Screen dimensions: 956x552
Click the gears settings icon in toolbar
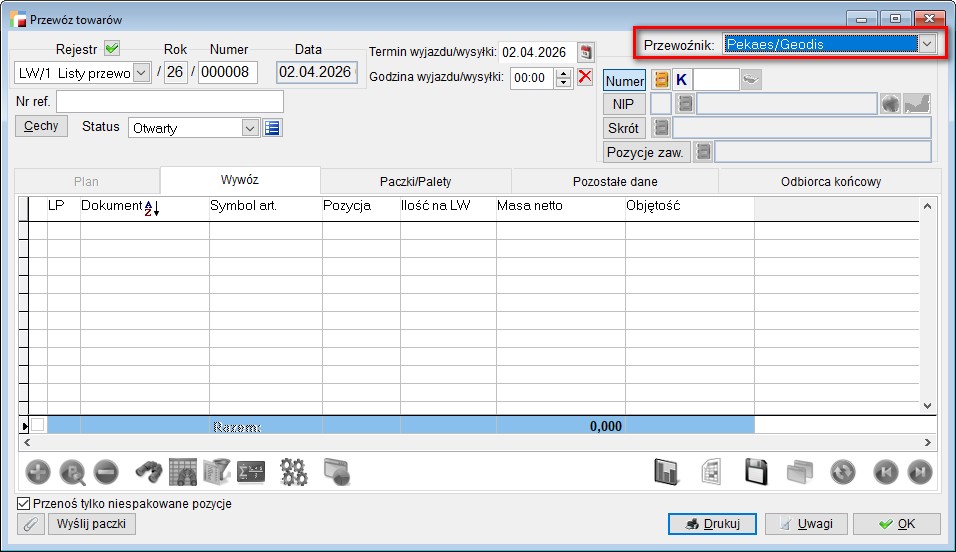point(293,472)
